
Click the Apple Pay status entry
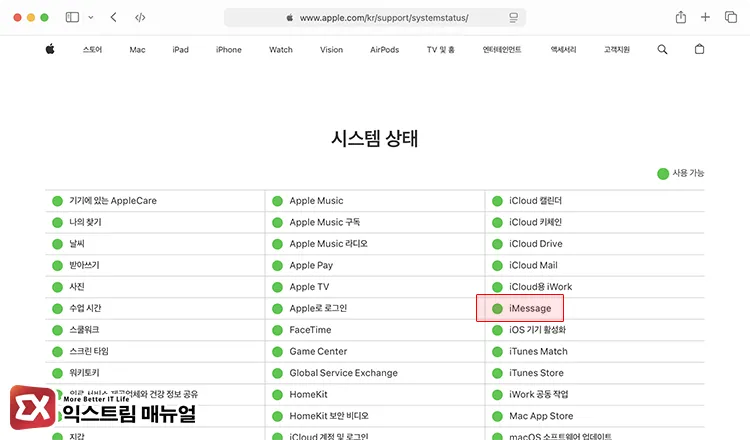pyautogui.click(x=311, y=265)
